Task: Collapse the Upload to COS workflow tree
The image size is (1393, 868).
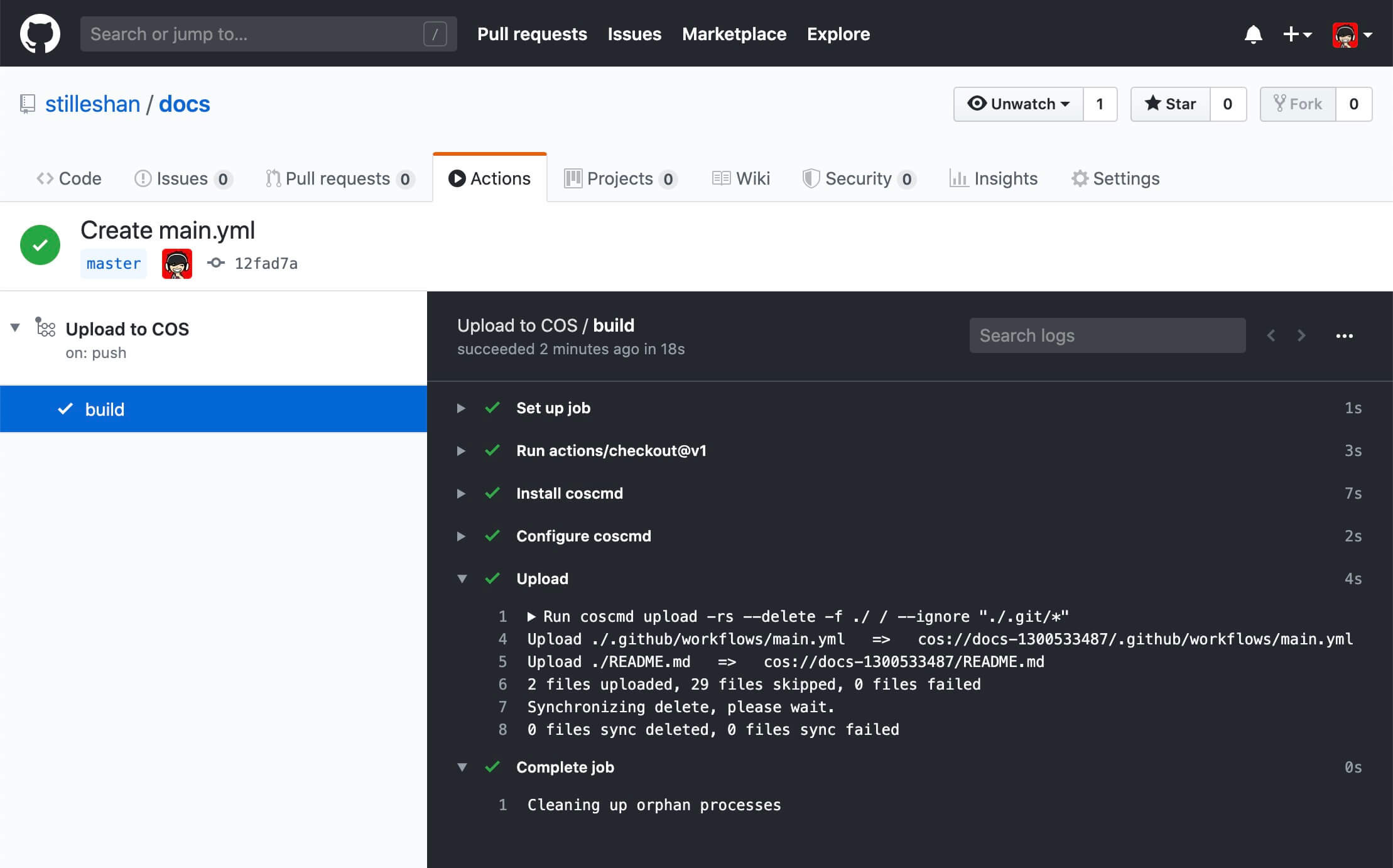Action: pyautogui.click(x=15, y=327)
